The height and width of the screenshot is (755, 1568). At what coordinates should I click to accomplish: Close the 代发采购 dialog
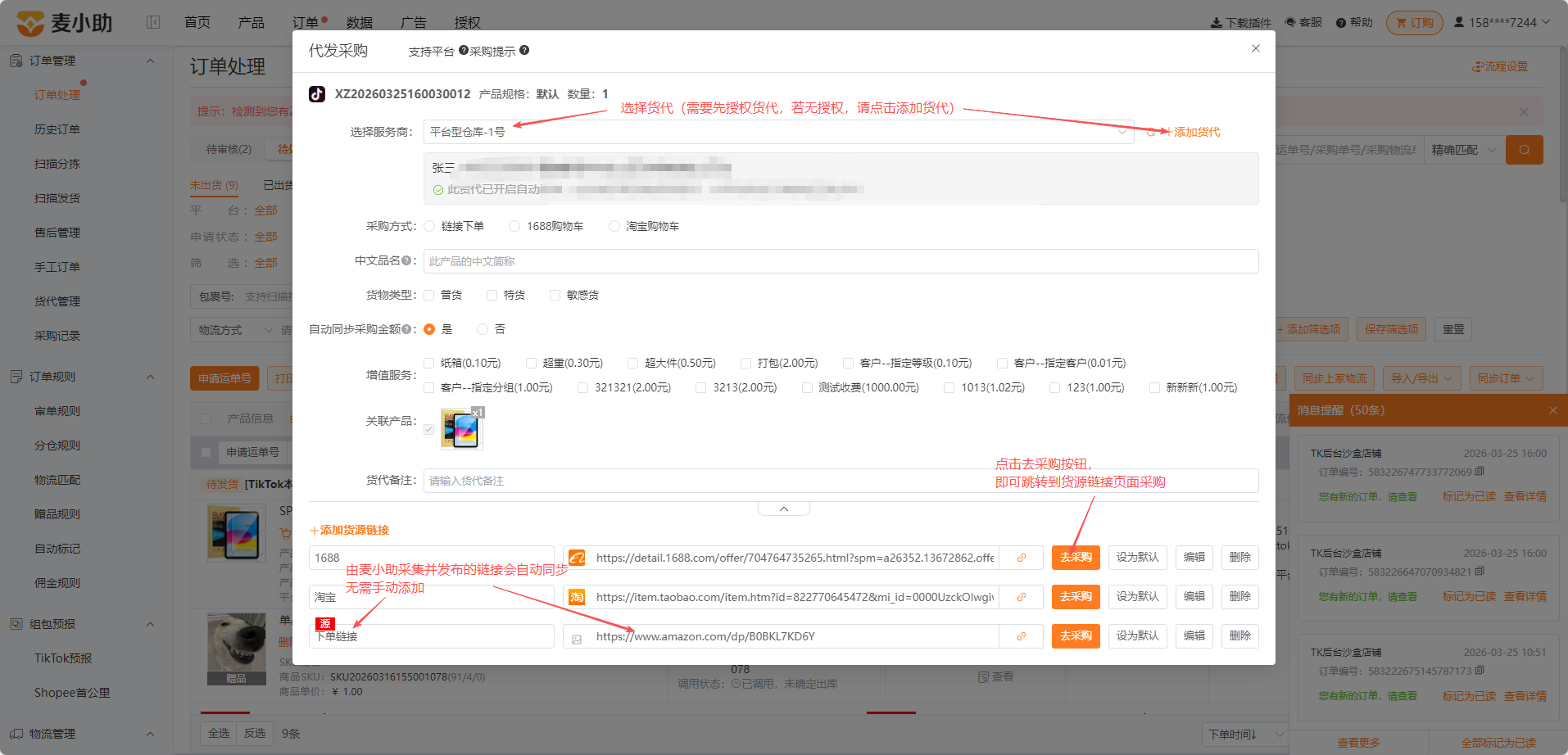click(1256, 48)
